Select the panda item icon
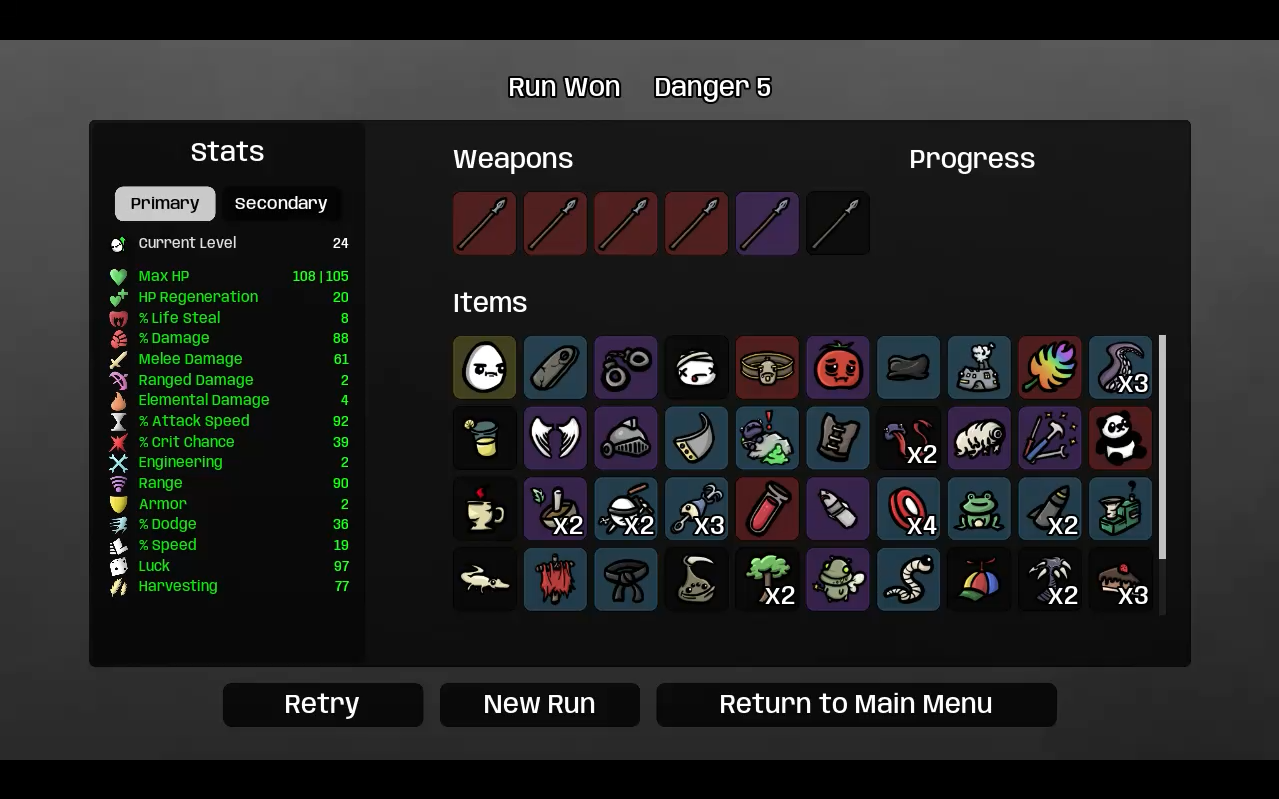This screenshot has height=799, width=1279. click(x=1120, y=438)
